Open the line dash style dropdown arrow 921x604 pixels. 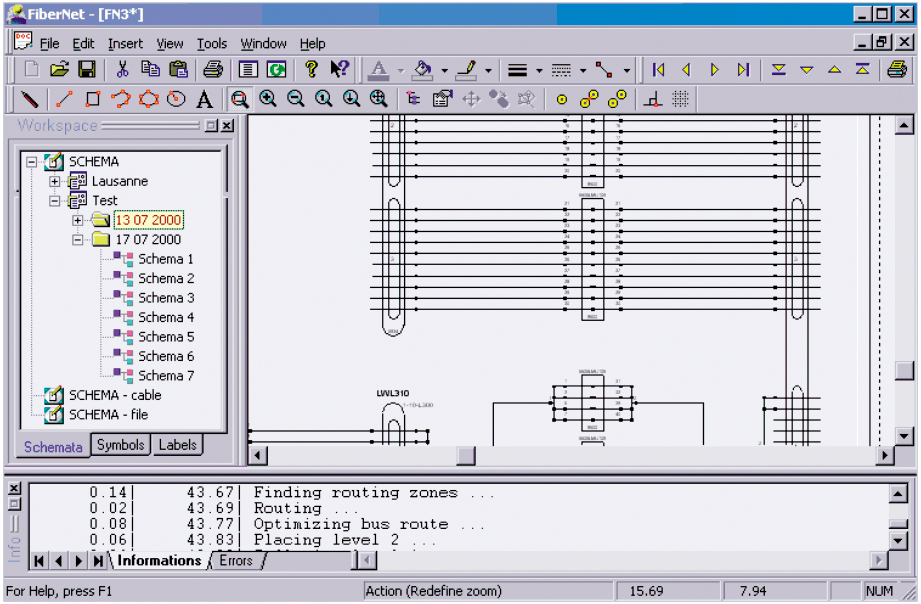point(583,71)
